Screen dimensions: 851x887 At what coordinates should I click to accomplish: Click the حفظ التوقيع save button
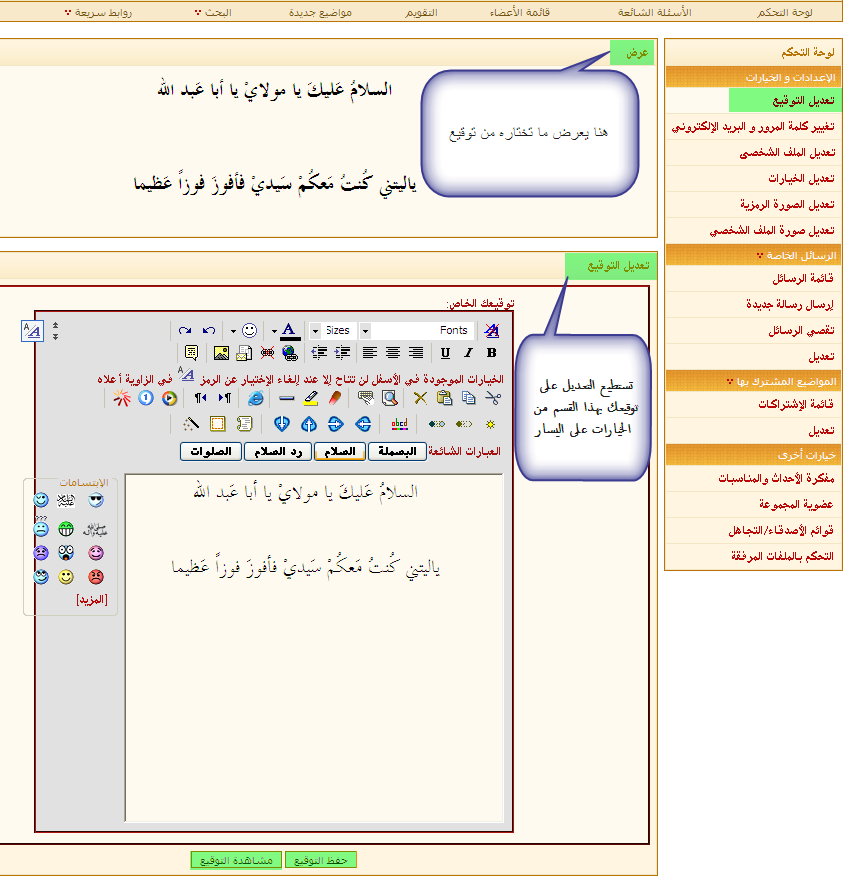(x=320, y=860)
